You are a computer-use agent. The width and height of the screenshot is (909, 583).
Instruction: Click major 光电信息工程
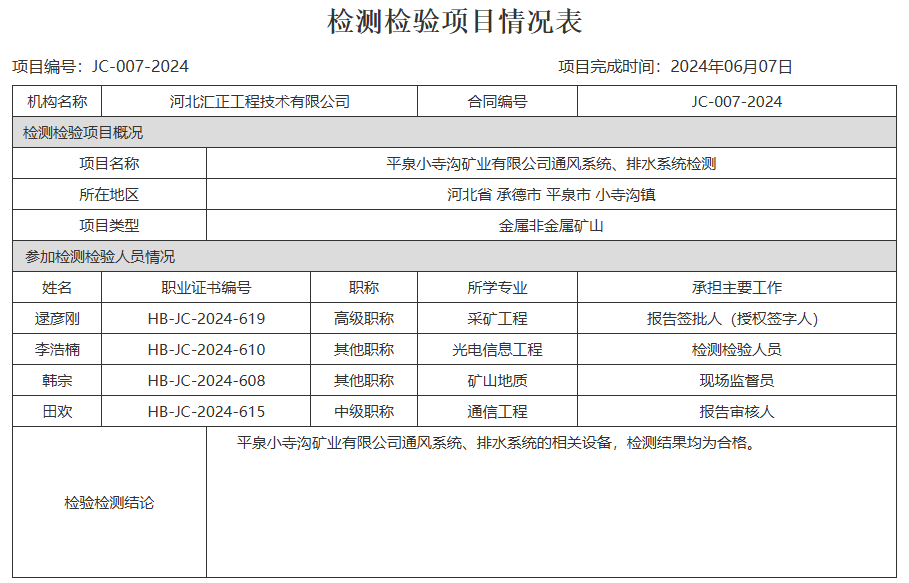coord(497,349)
